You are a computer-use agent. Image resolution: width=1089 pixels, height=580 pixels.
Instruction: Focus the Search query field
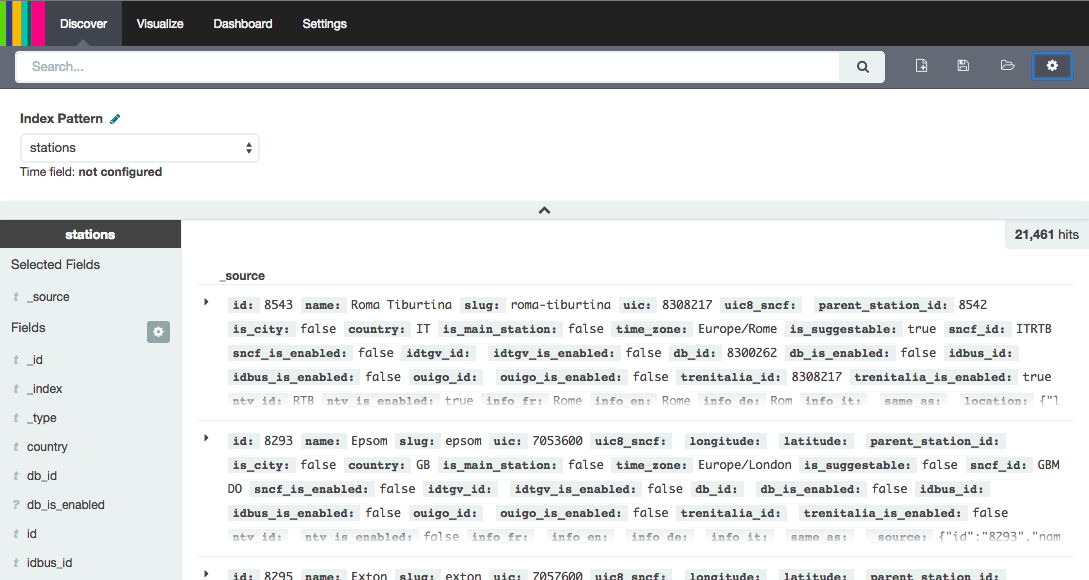427,67
